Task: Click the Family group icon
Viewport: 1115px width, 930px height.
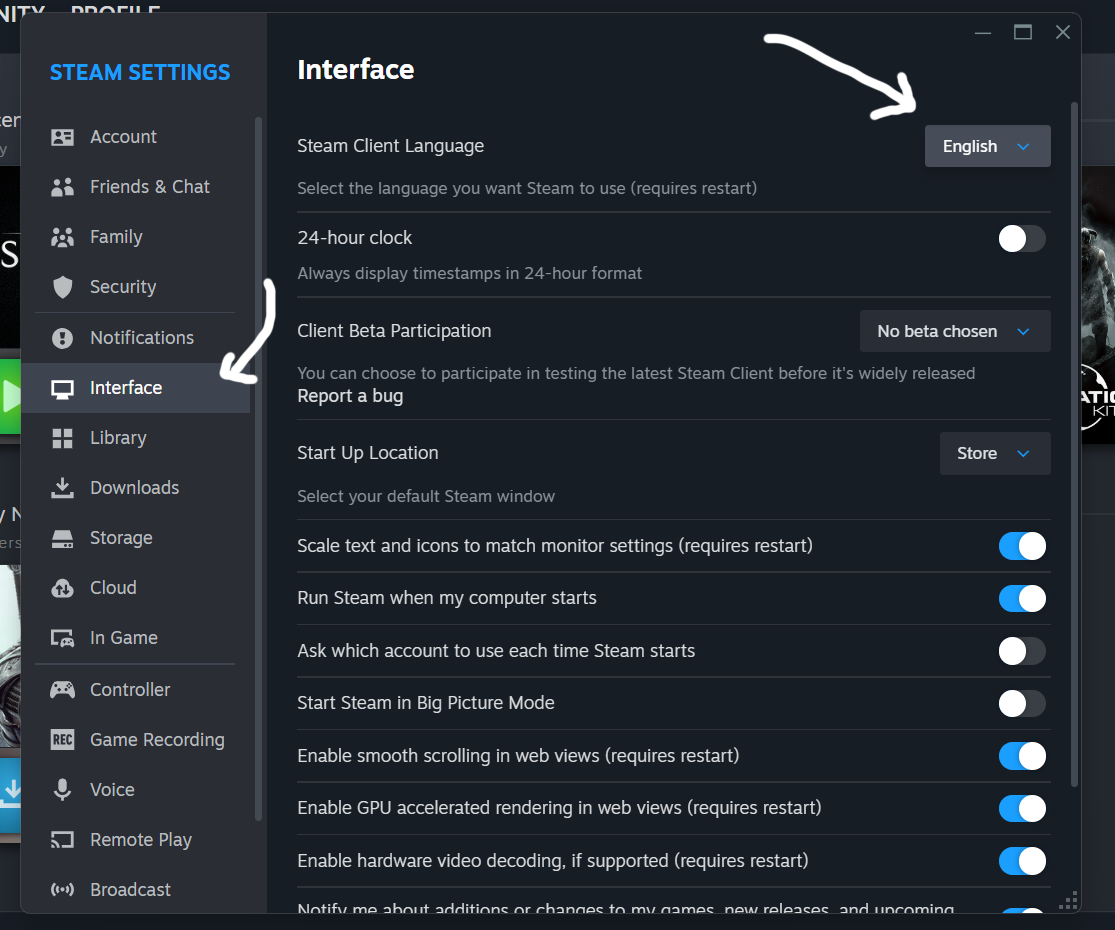Action: click(x=63, y=237)
